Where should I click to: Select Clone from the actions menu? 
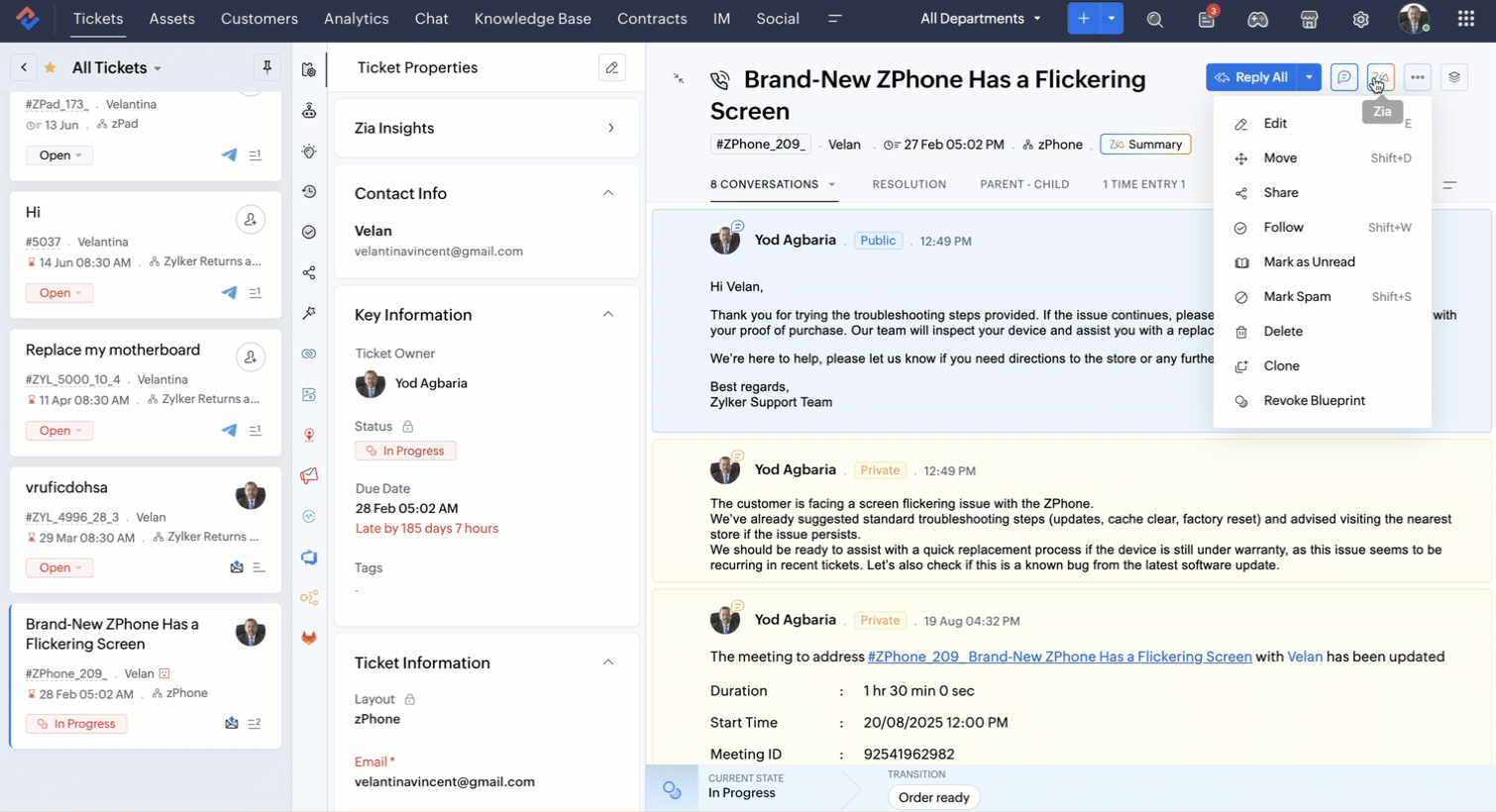(1323, 366)
